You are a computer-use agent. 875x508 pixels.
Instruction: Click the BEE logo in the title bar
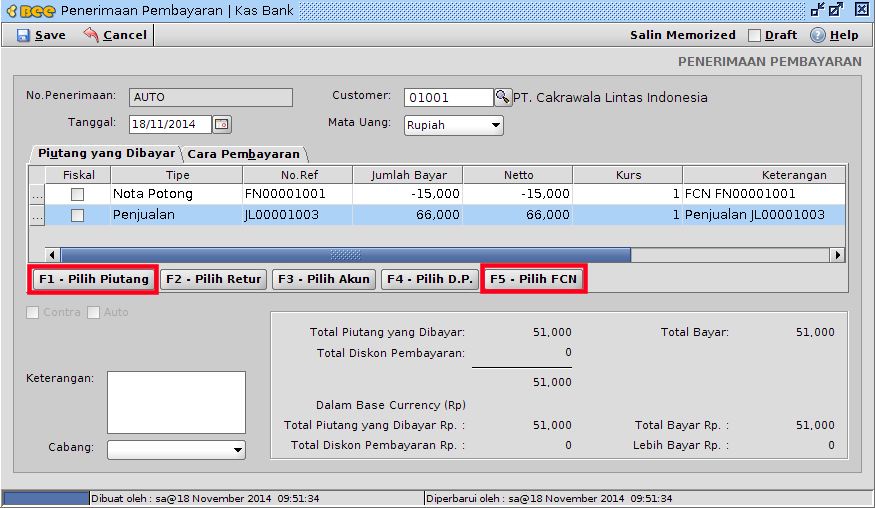pyautogui.click(x=31, y=11)
